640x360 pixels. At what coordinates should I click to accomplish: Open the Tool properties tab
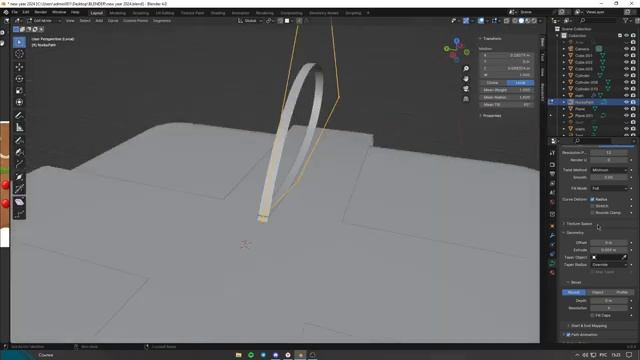coord(552,153)
